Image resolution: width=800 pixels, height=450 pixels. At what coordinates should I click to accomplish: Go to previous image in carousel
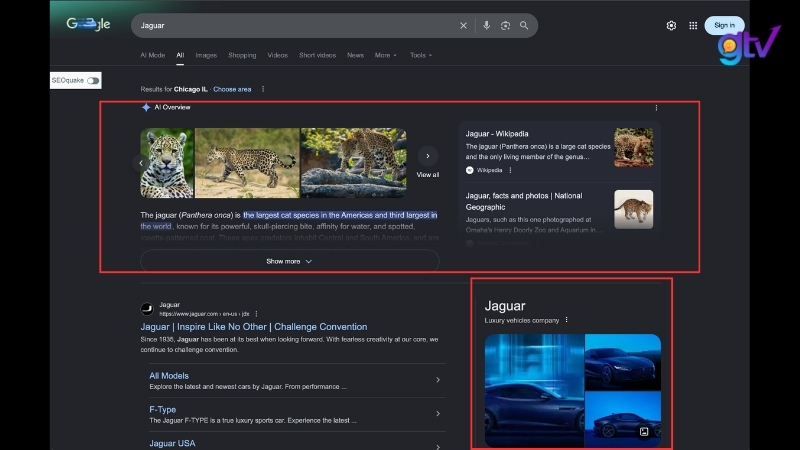pos(141,163)
